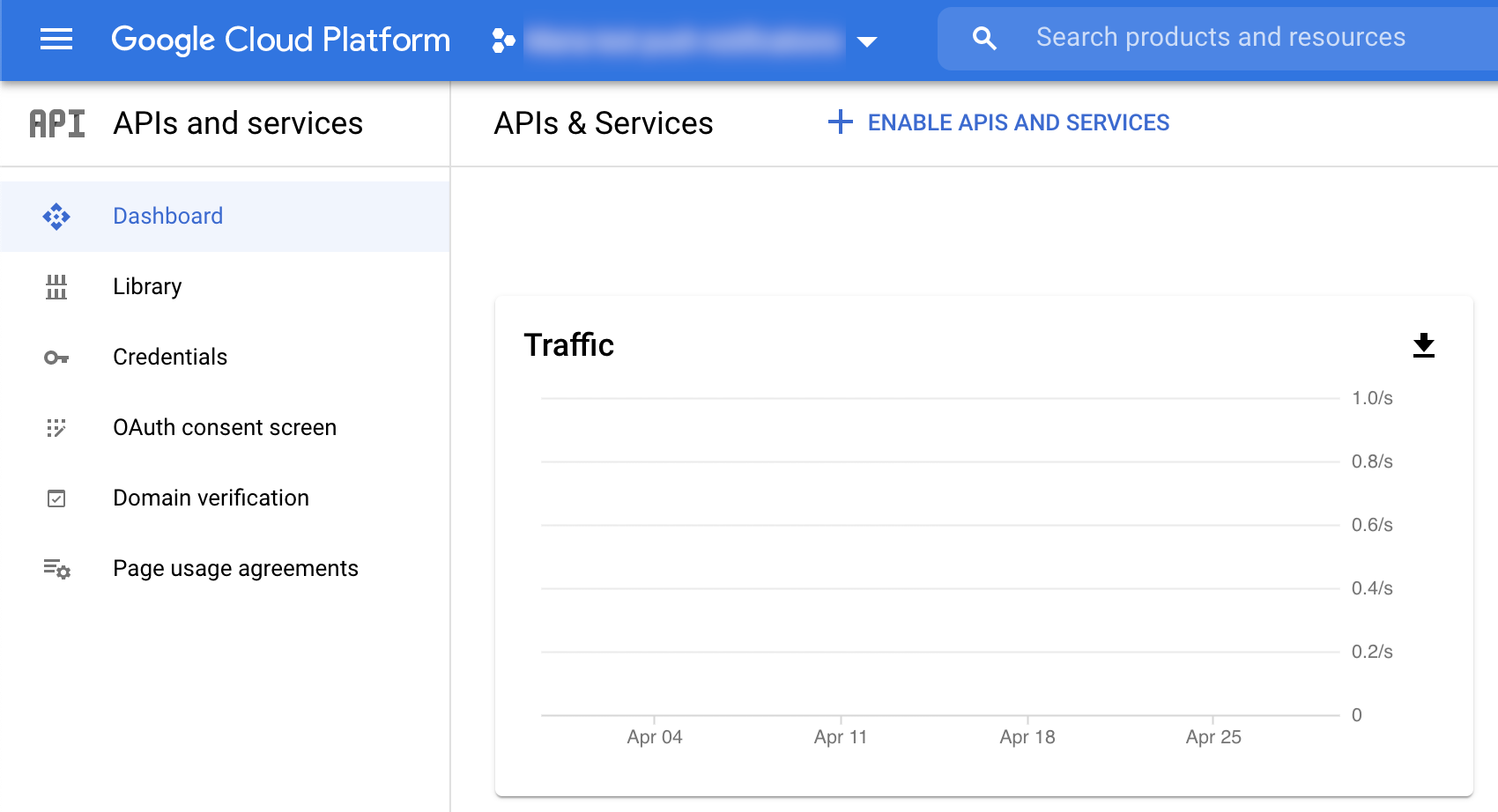Viewport: 1498px width, 812px height.
Task: Click the Domain verification checkbox icon
Action: point(56,498)
